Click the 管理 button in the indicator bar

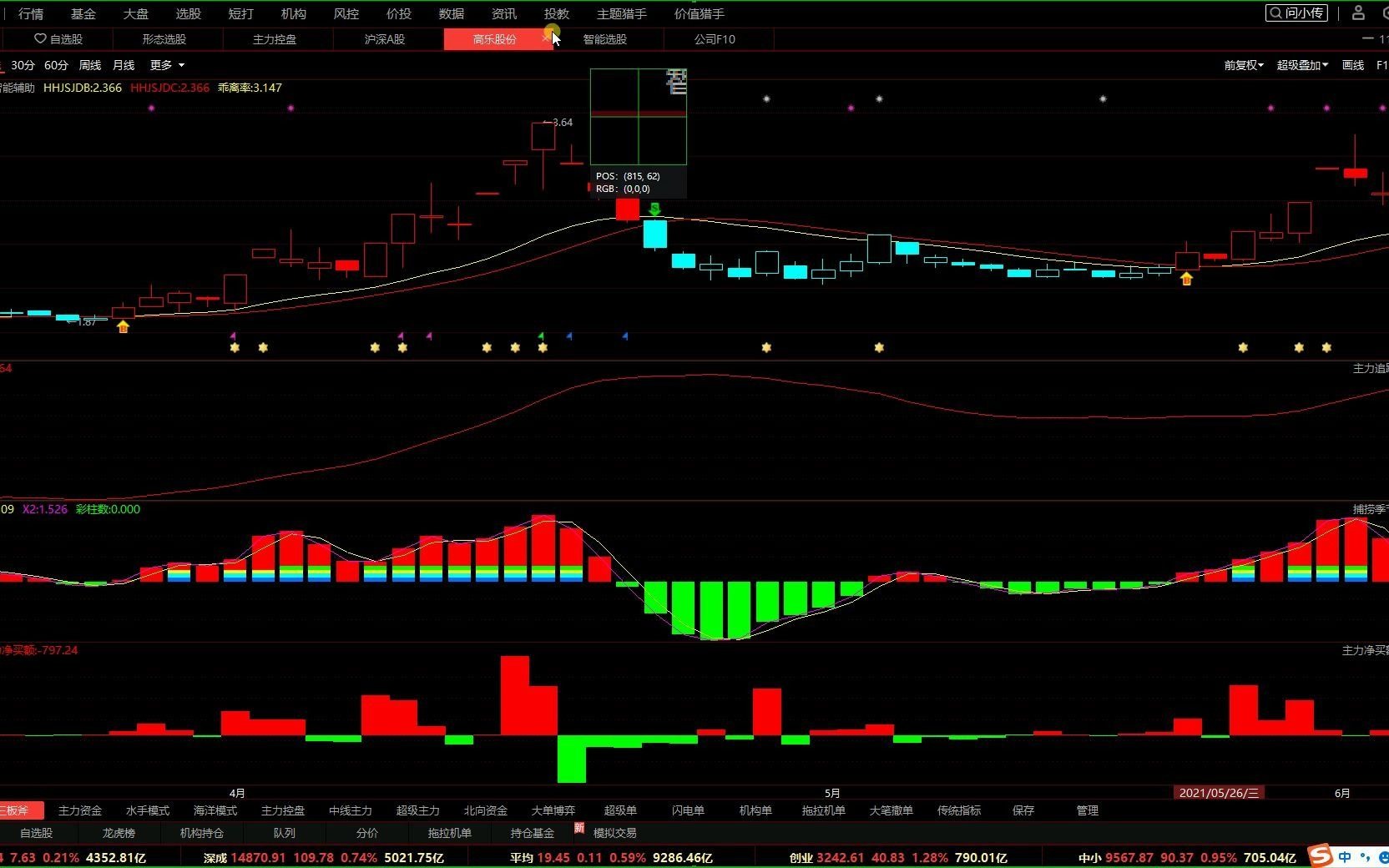1088,810
